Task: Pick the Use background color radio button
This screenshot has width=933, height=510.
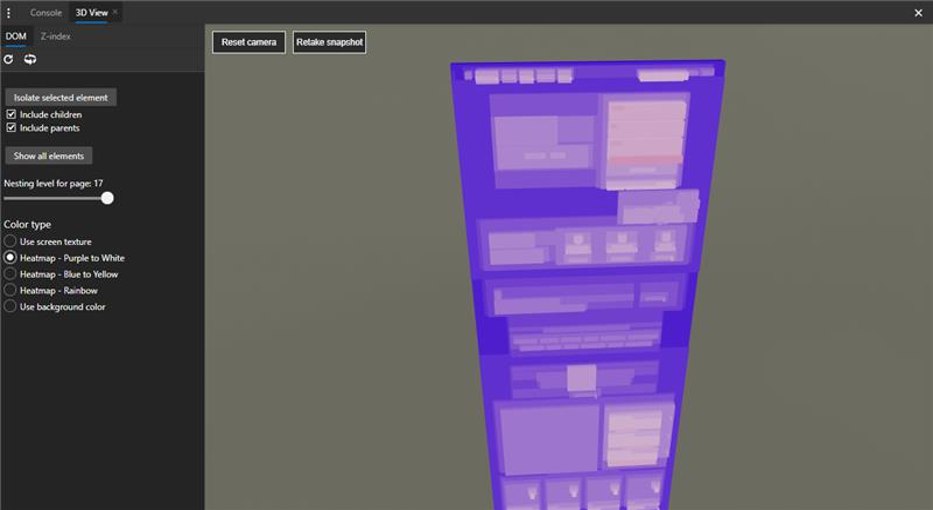Action: [x=10, y=306]
